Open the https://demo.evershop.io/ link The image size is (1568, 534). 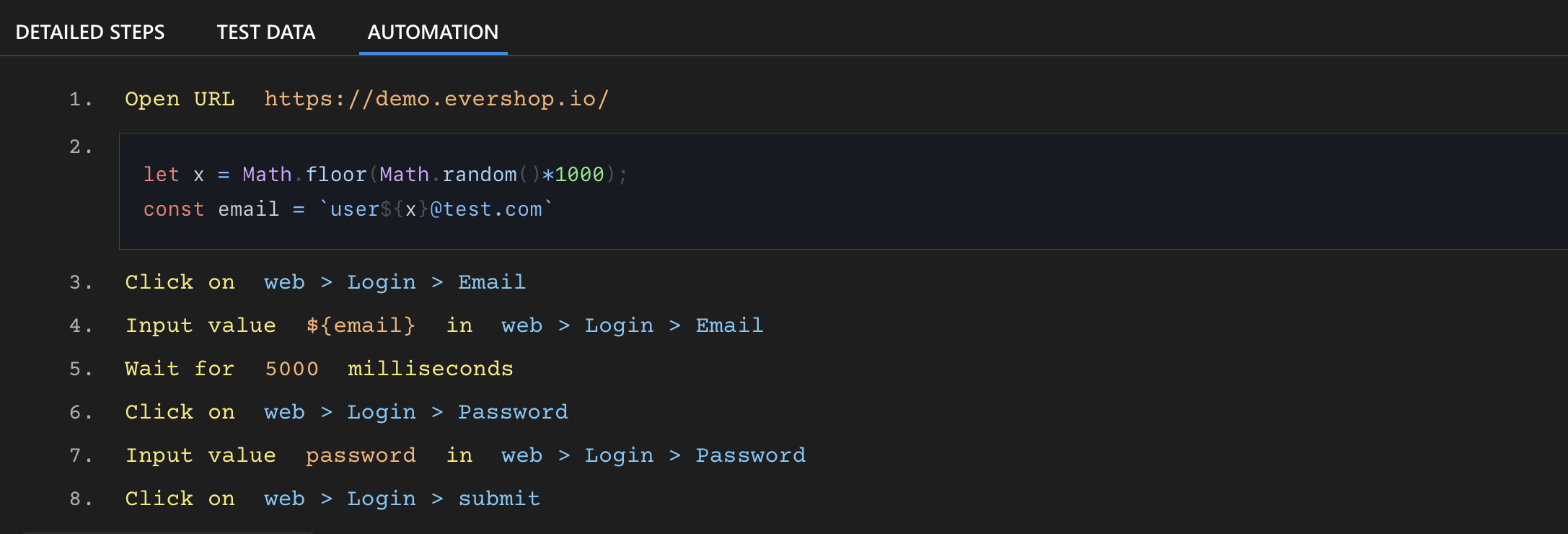coord(436,99)
